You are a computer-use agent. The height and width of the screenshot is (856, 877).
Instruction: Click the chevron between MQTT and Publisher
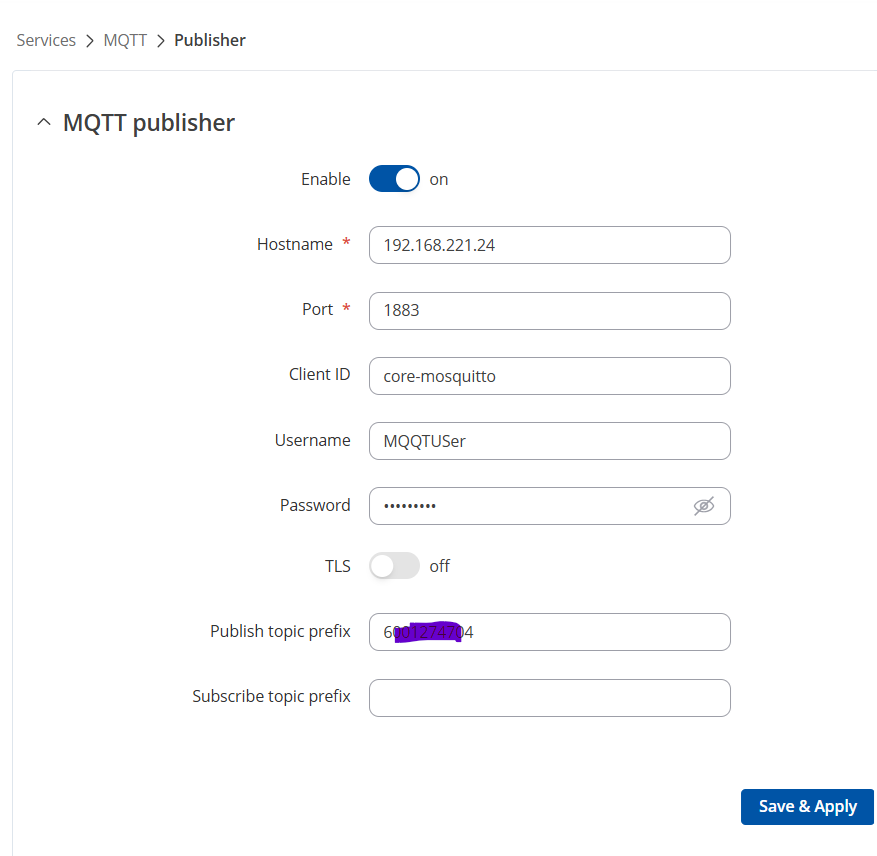tap(160, 40)
